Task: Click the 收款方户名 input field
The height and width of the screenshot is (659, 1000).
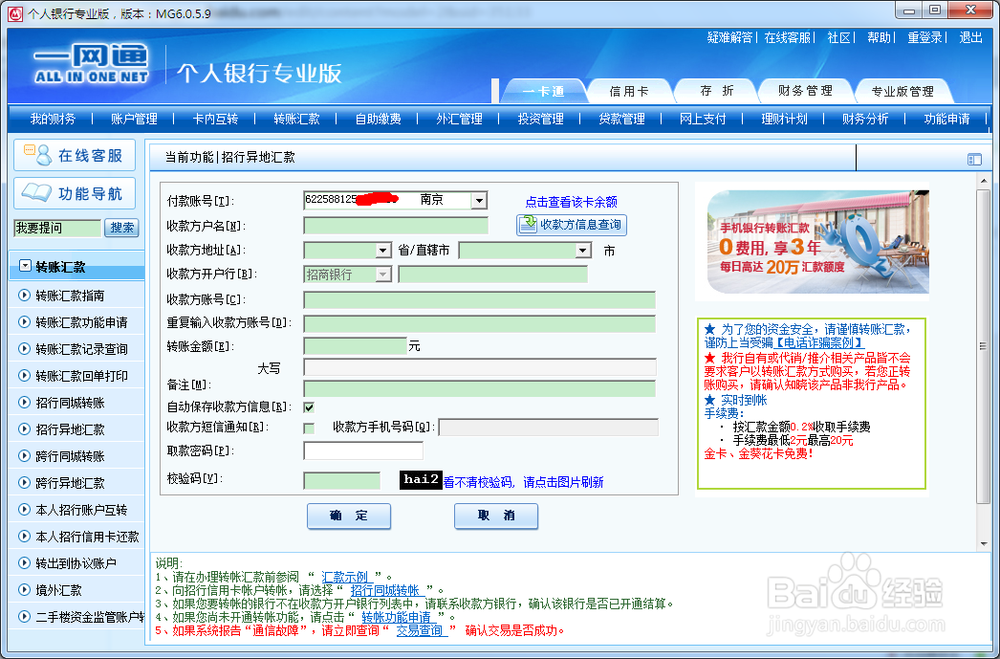Action: (396, 225)
